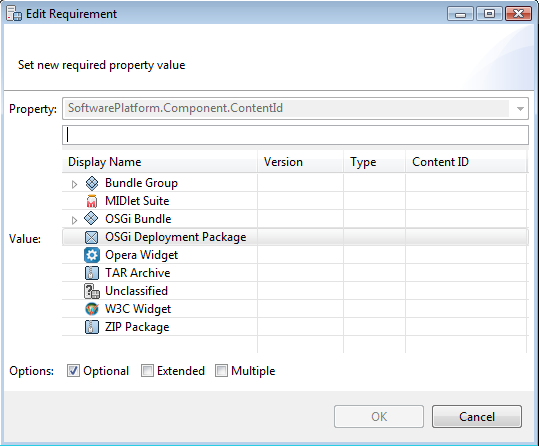The width and height of the screenshot is (539, 446).
Task: Focus the value filter text field
Action: click(295, 135)
